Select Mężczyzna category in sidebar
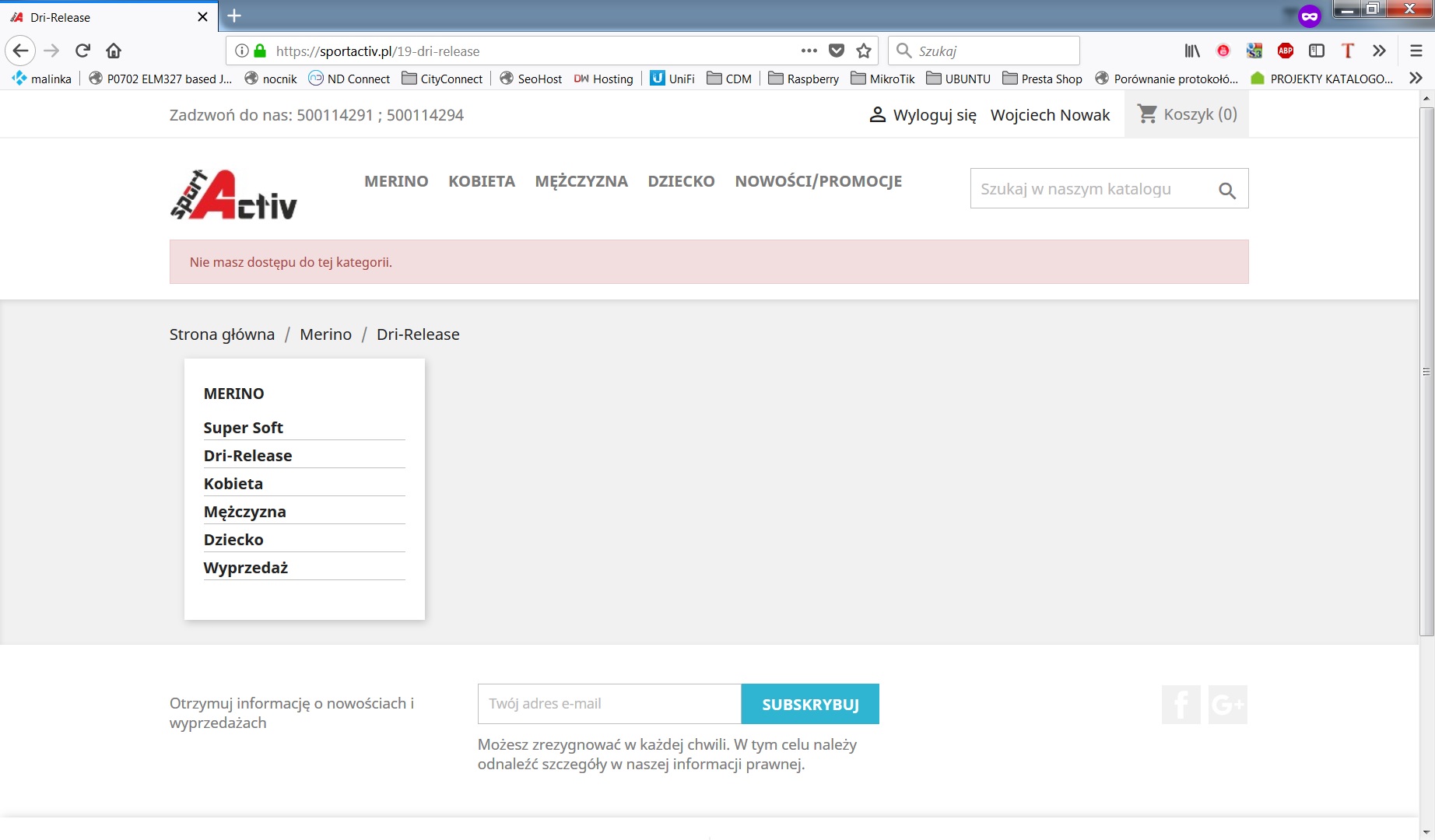1435x840 pixels. [244, 512]
